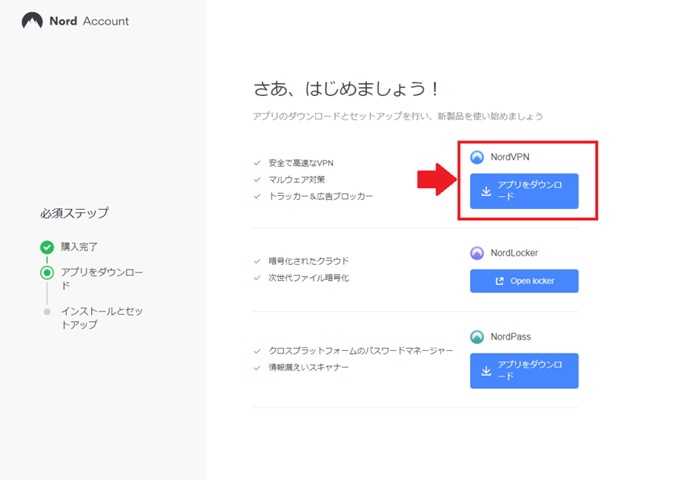Click the トラッカー＆広告ブロッカー feature text
The width and height of the screenshot is (682, 480).
click(321, 196)
